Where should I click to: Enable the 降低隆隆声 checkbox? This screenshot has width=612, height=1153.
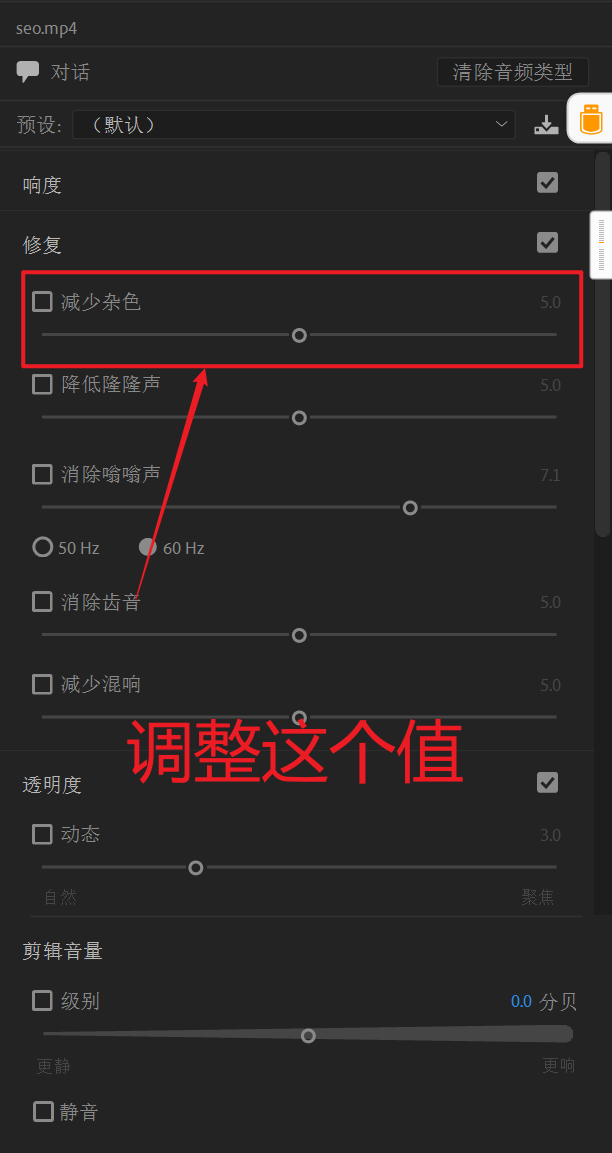pyautogui.click(x=42, y=384)
